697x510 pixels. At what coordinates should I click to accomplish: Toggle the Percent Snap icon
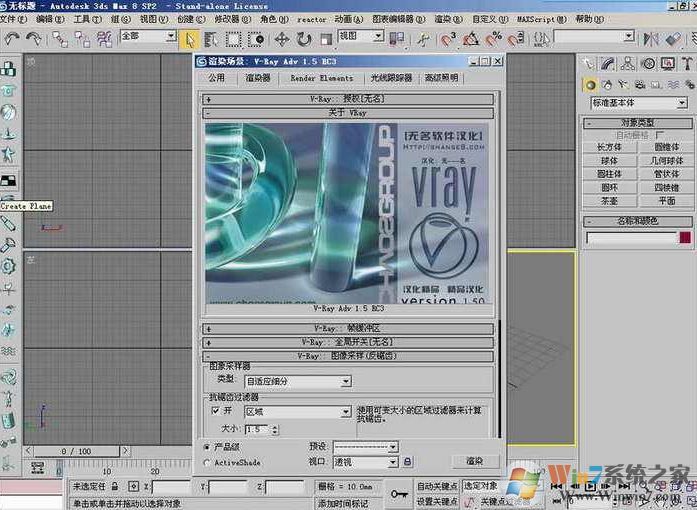tap(493, 39)
